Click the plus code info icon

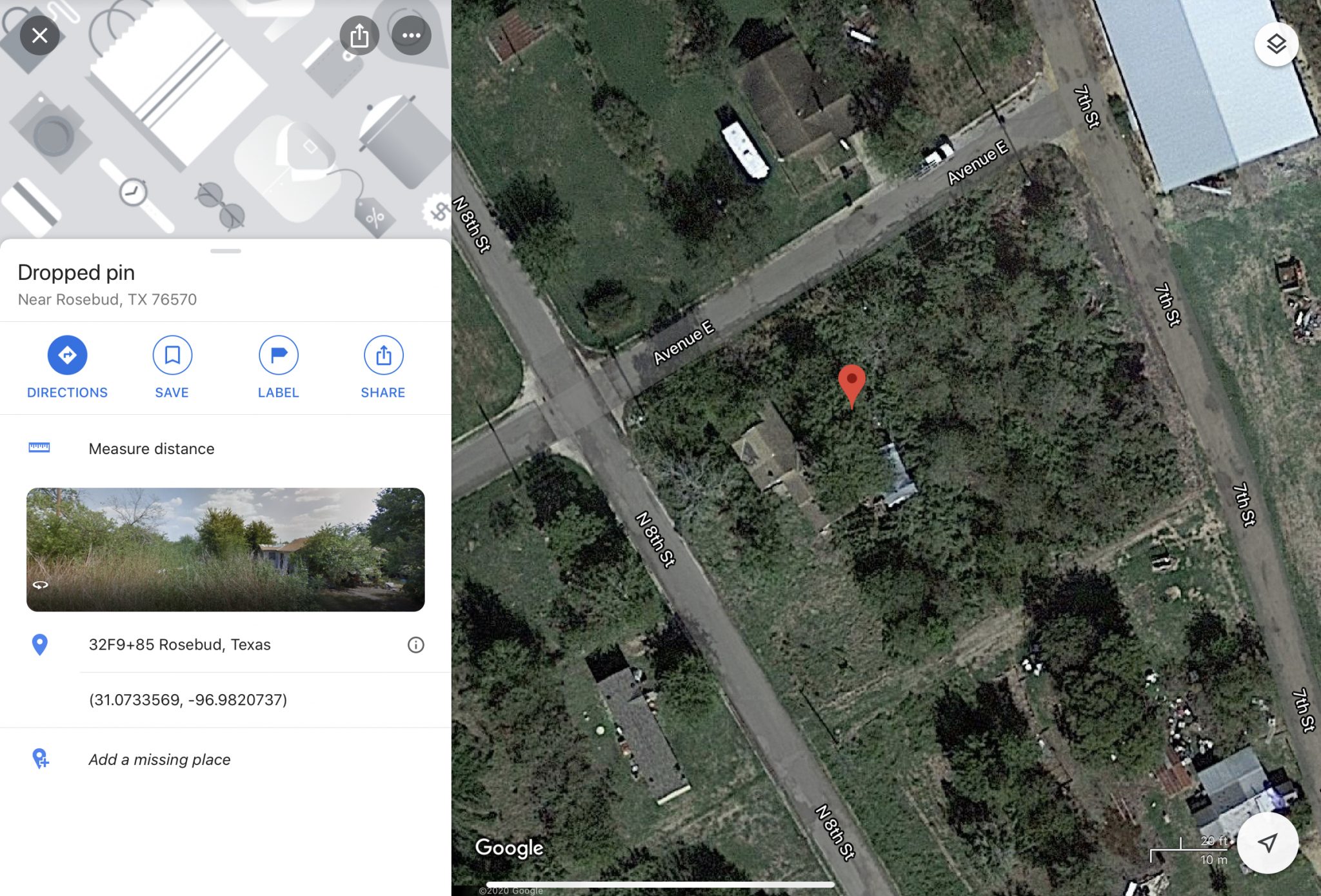tap(416, 644)
